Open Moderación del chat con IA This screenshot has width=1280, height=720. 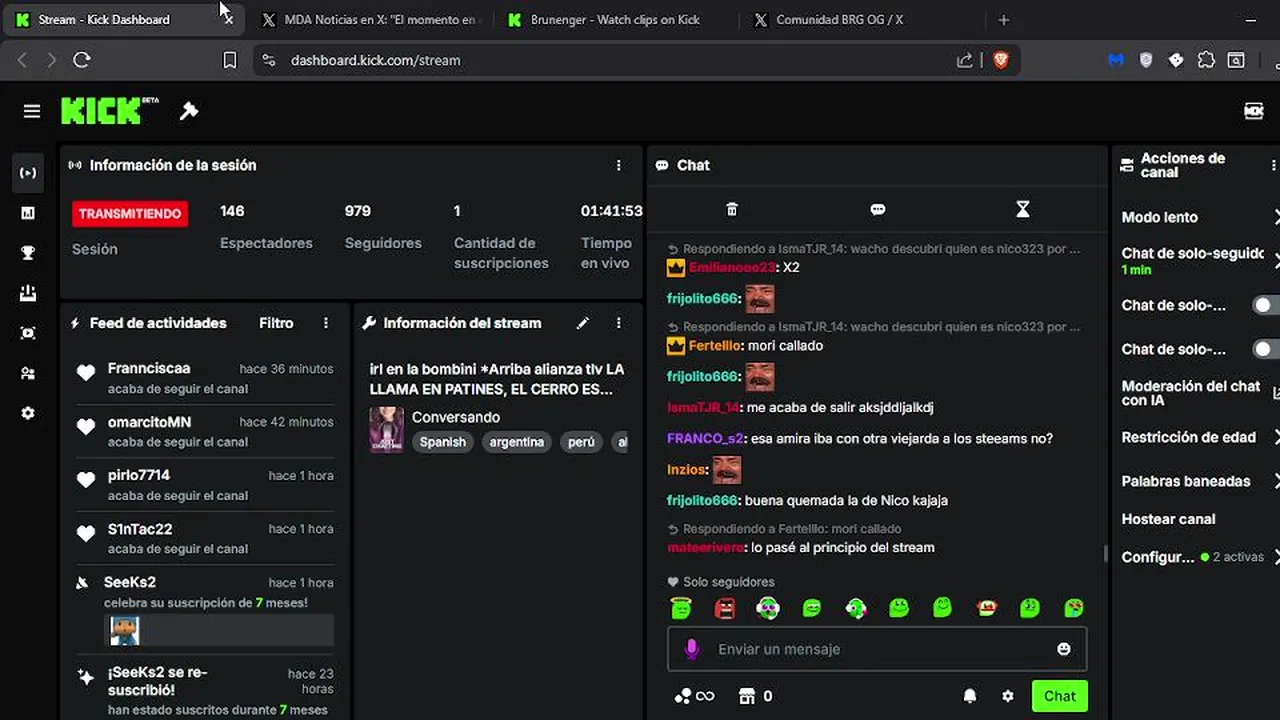(x=1198, y=393)
